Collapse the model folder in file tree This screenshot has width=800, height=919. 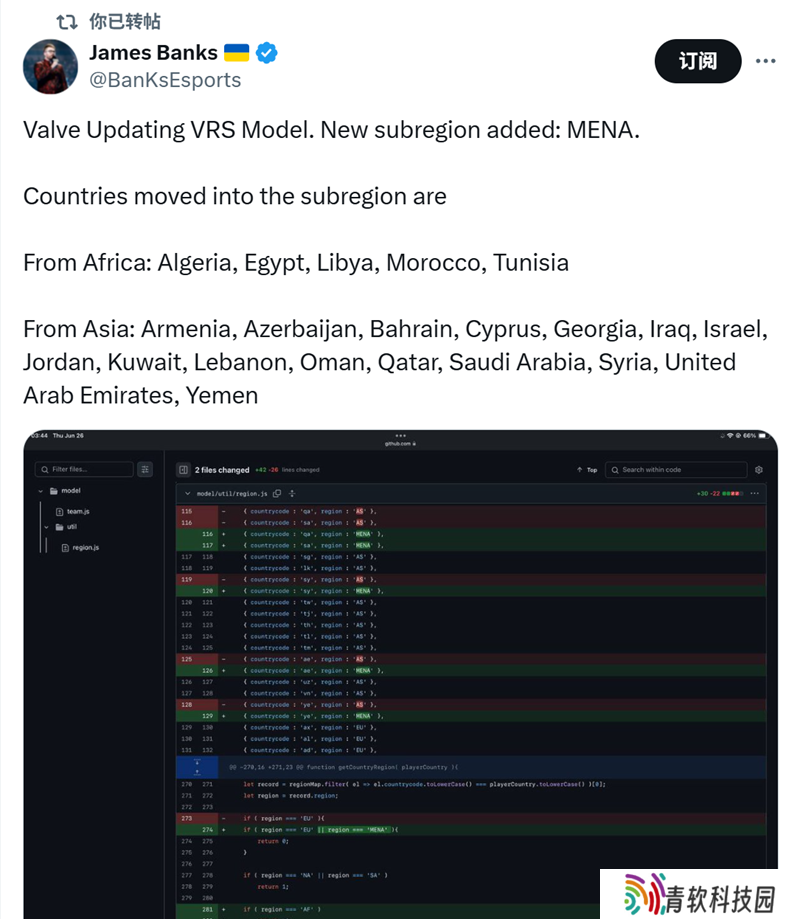pyautogui.click(x=40, y=491)
